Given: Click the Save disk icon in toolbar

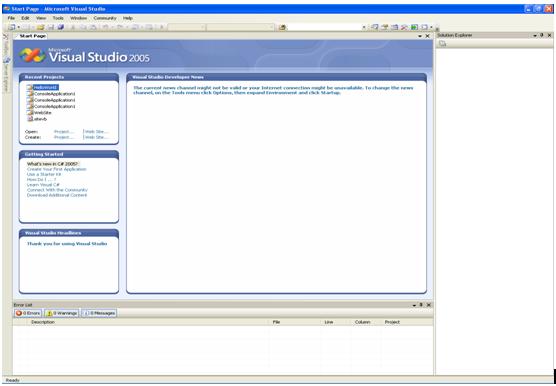Looking at the screenshot, I should 51,27.
